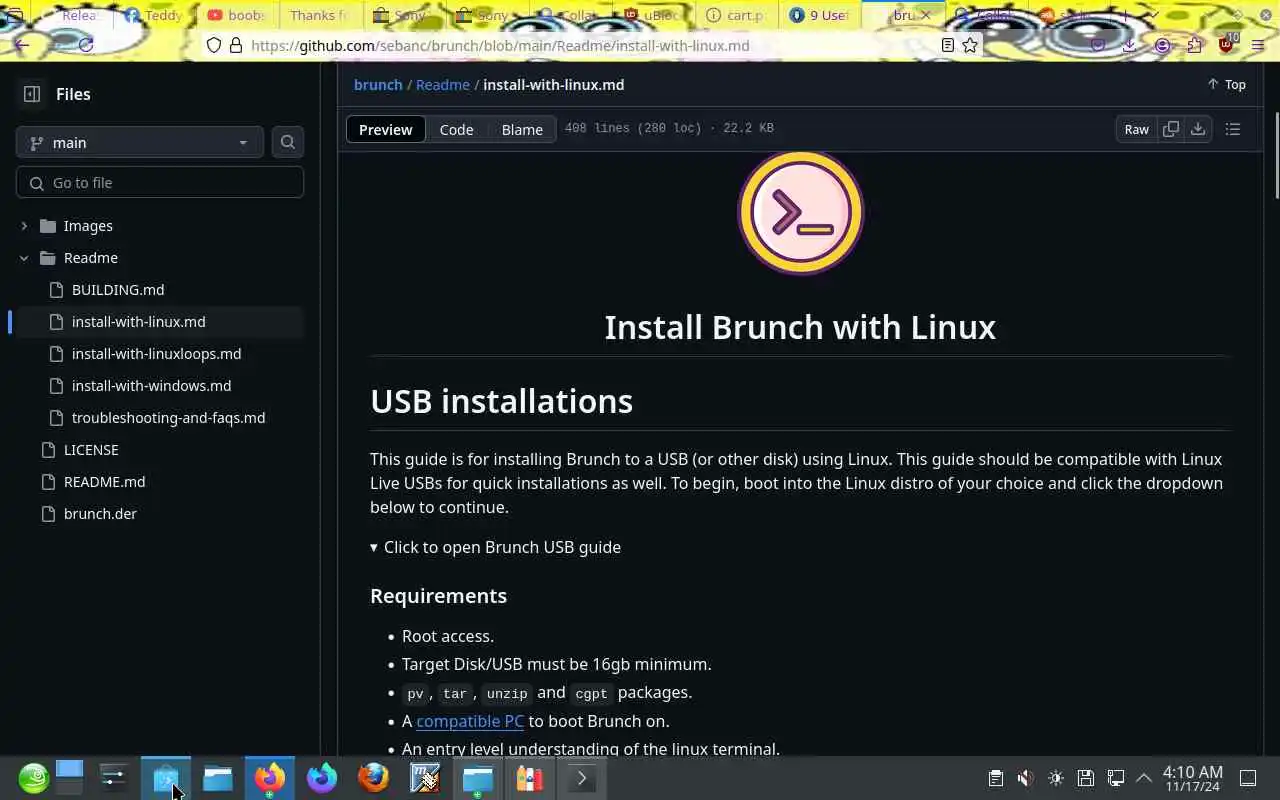Jump to Top of the file
The width and height of the screenshot is (1280, 800).
(1226, 85)
